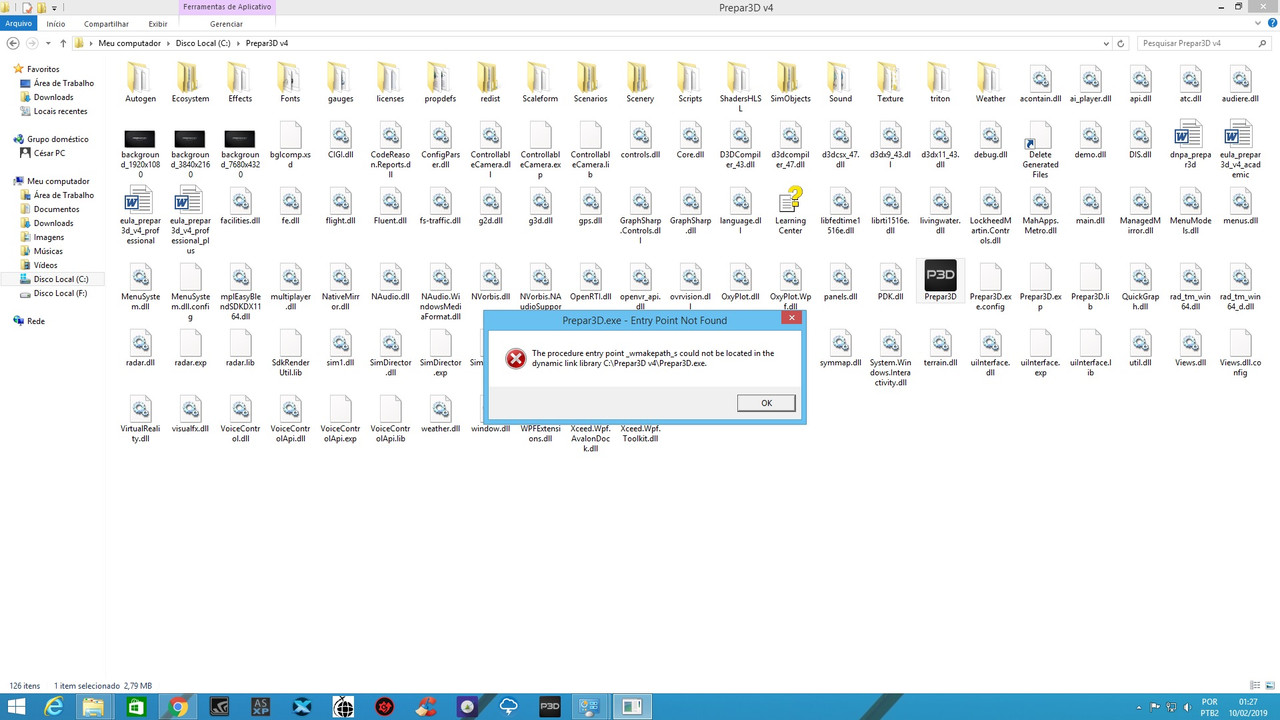Screen dimensions: 1280x720
Task: Select the Autogen folder icon
Action: (140, 77)
